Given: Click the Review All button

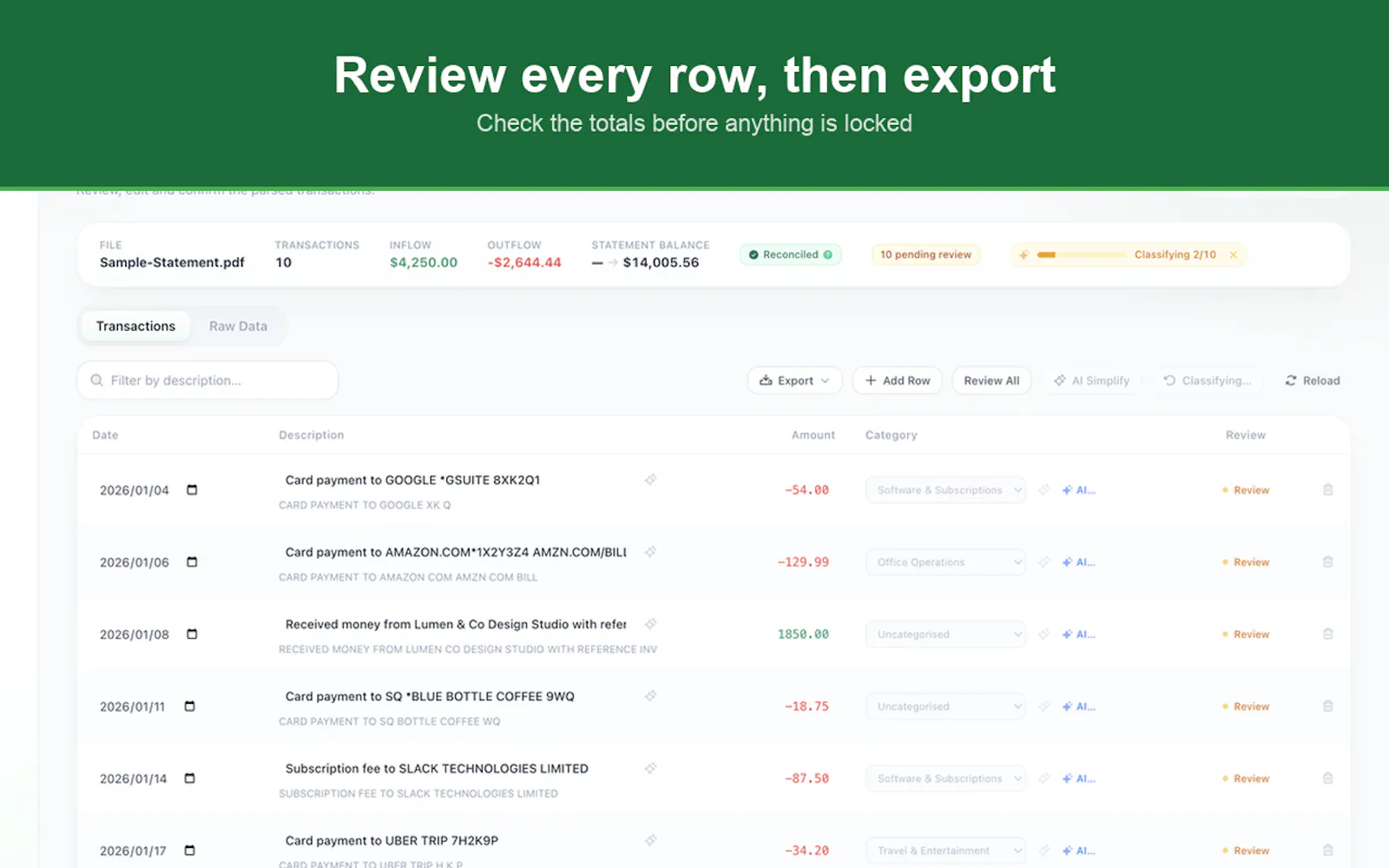Looking at the screenshot, I should coord(991,381).
